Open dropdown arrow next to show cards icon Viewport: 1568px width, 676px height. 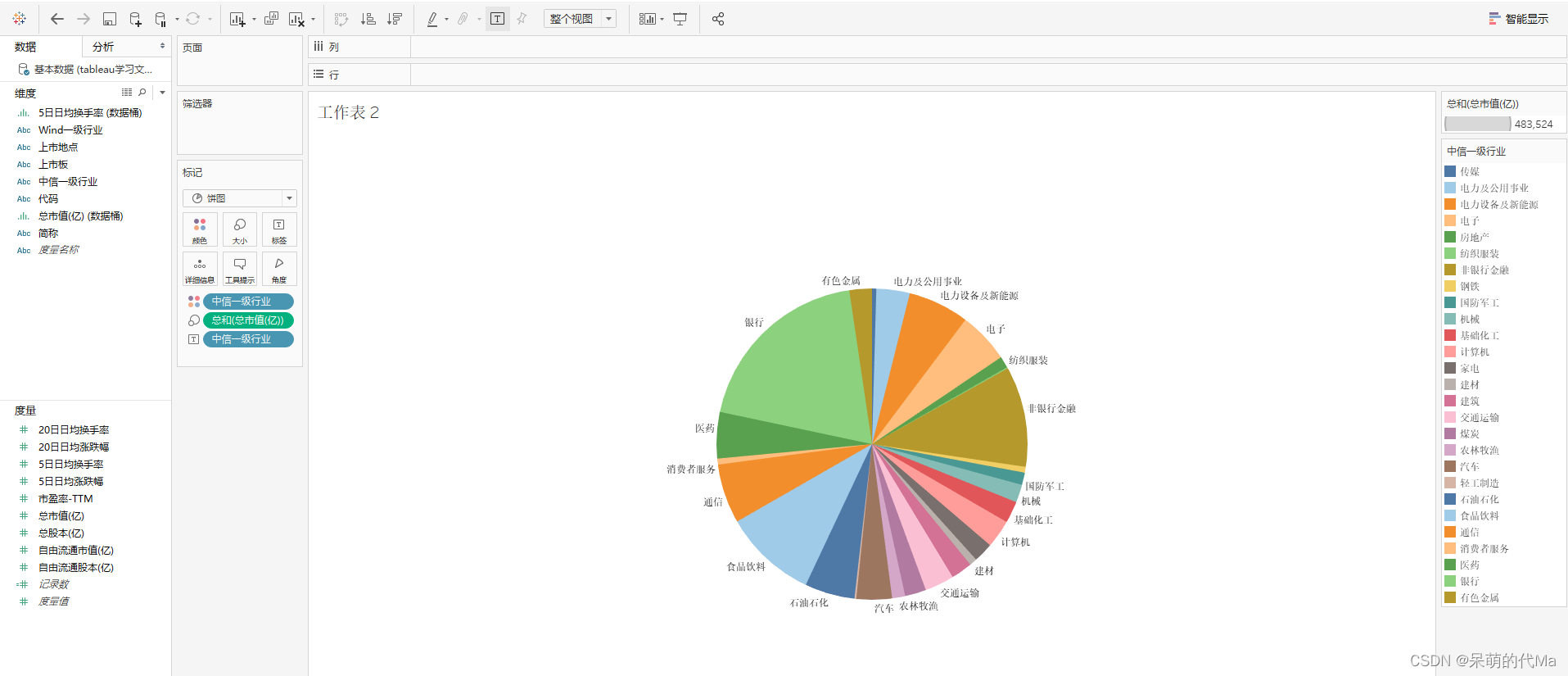(x=662, y=19)
